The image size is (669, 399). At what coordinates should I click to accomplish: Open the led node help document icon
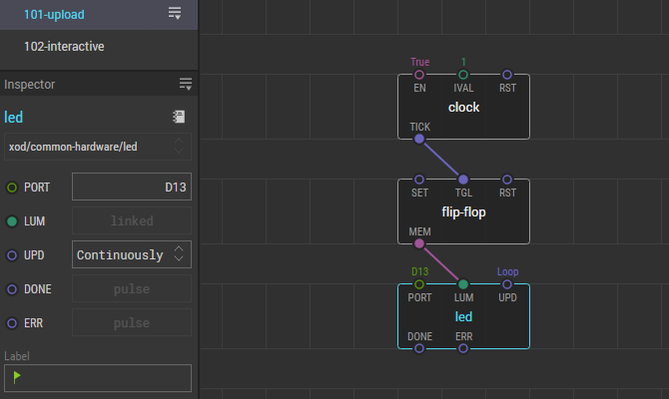(179, 116)
